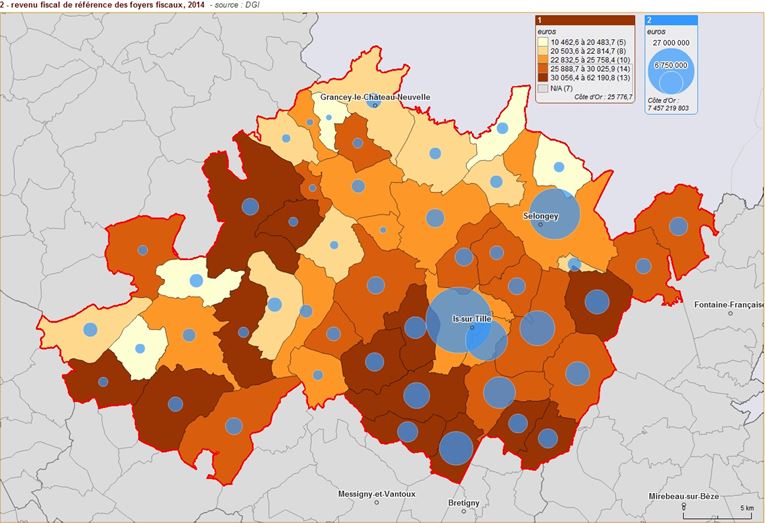This screenshot has width=765, height=523.
Task: Click the '7 457 219 803' total value
Action: pos(668,108)
